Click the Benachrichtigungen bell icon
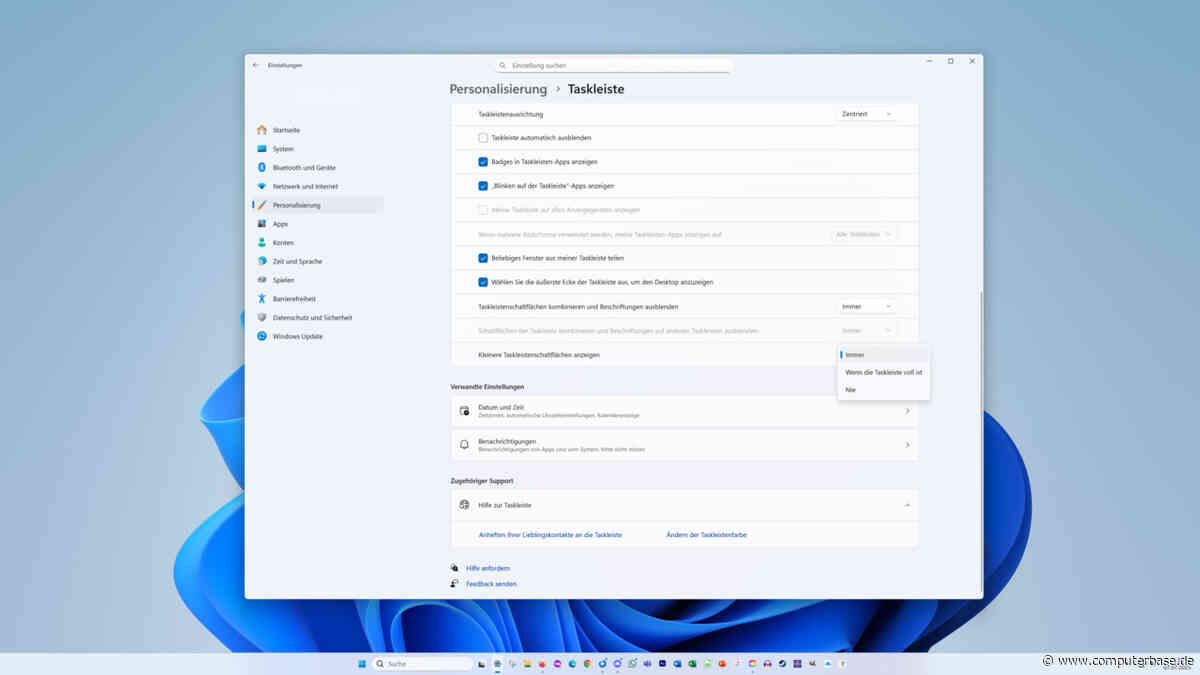Viewport: 1200px width, 675px height. coord(464,445)
